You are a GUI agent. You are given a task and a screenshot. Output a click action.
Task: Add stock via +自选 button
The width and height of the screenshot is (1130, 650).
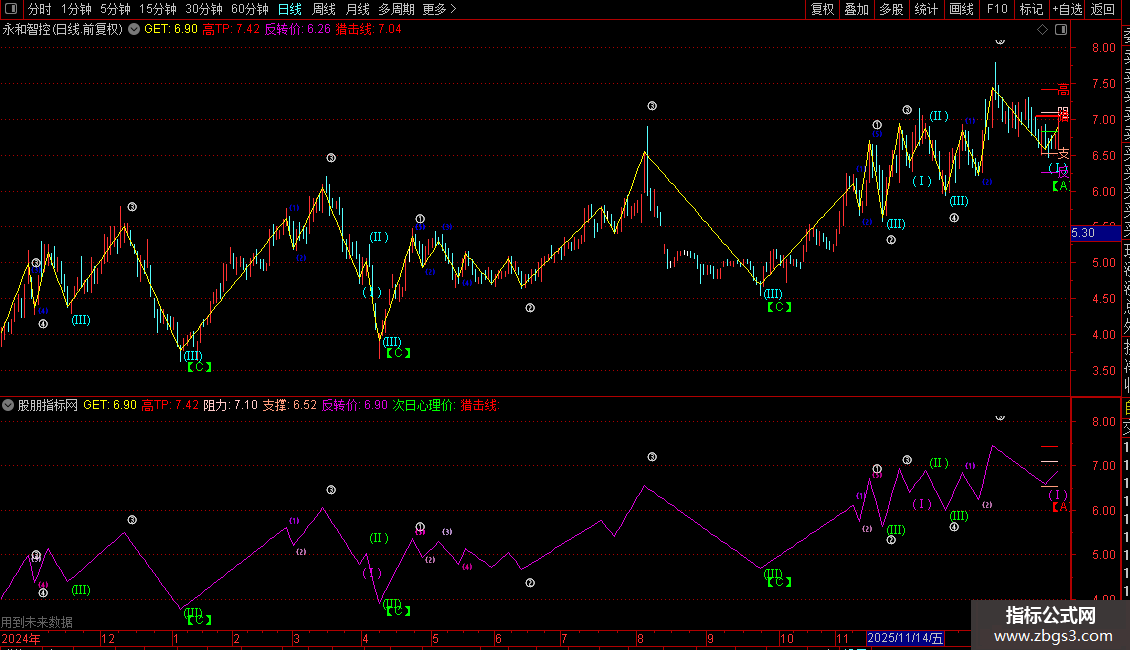(1067, 9)
